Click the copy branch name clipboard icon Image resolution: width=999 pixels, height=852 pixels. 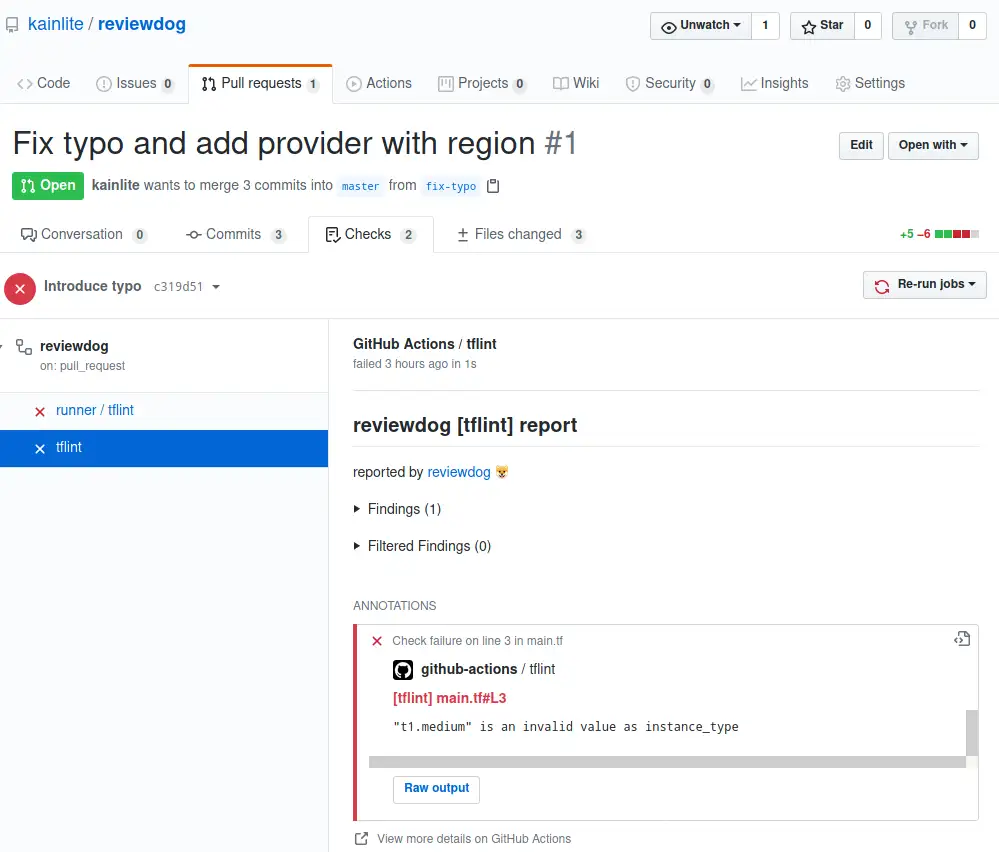[492, 186]
